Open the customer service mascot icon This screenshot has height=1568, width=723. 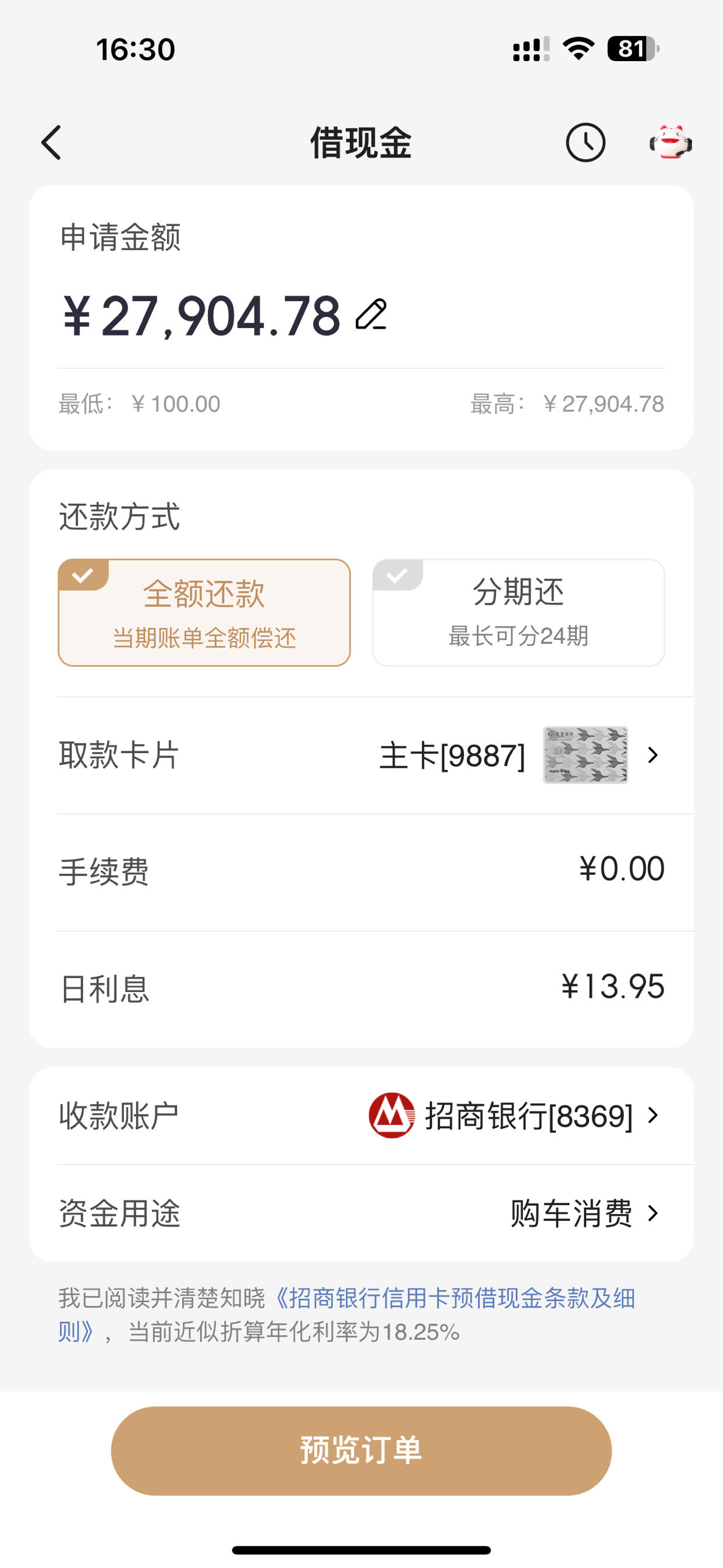pyautogui.click(x=670, y=143)
